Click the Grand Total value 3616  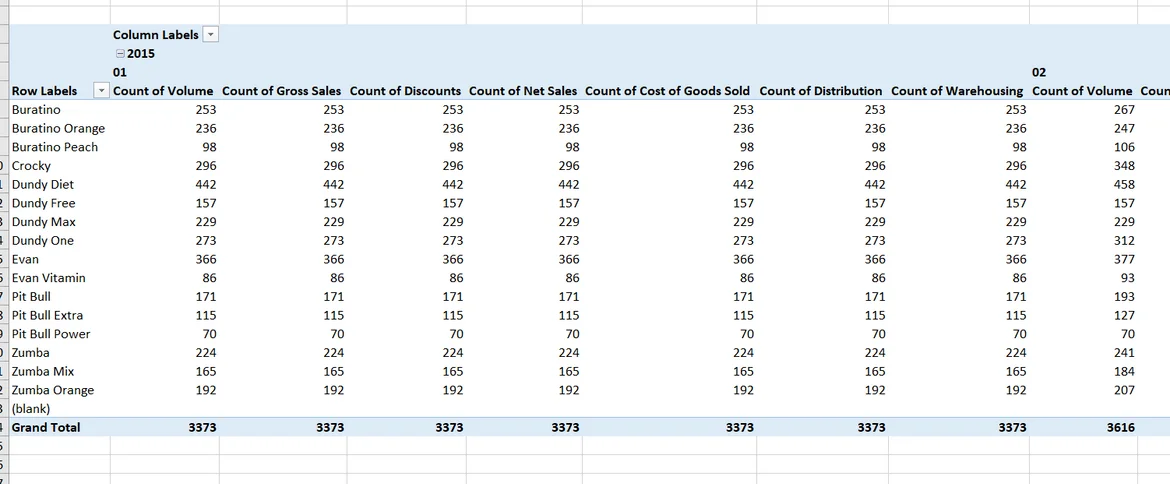(x=1120, y=427)
